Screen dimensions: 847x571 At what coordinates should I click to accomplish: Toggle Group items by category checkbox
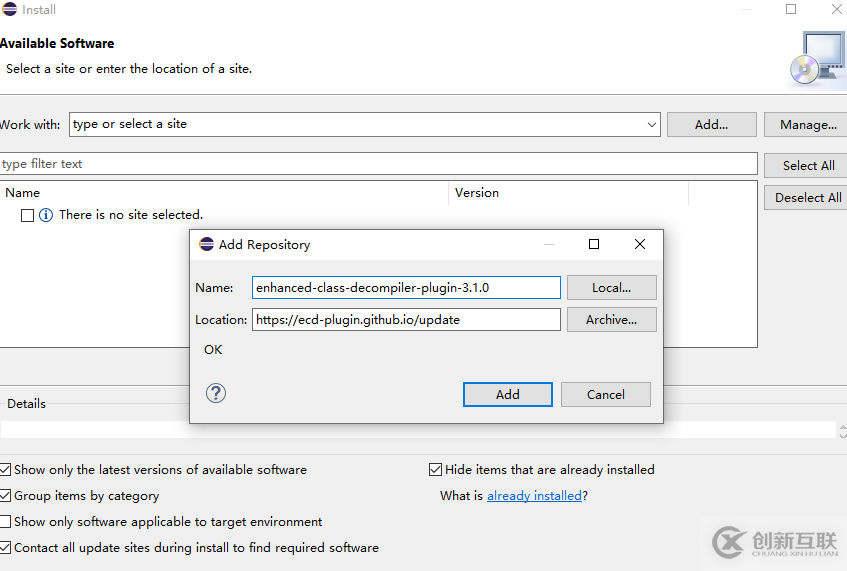coord(5,495)
